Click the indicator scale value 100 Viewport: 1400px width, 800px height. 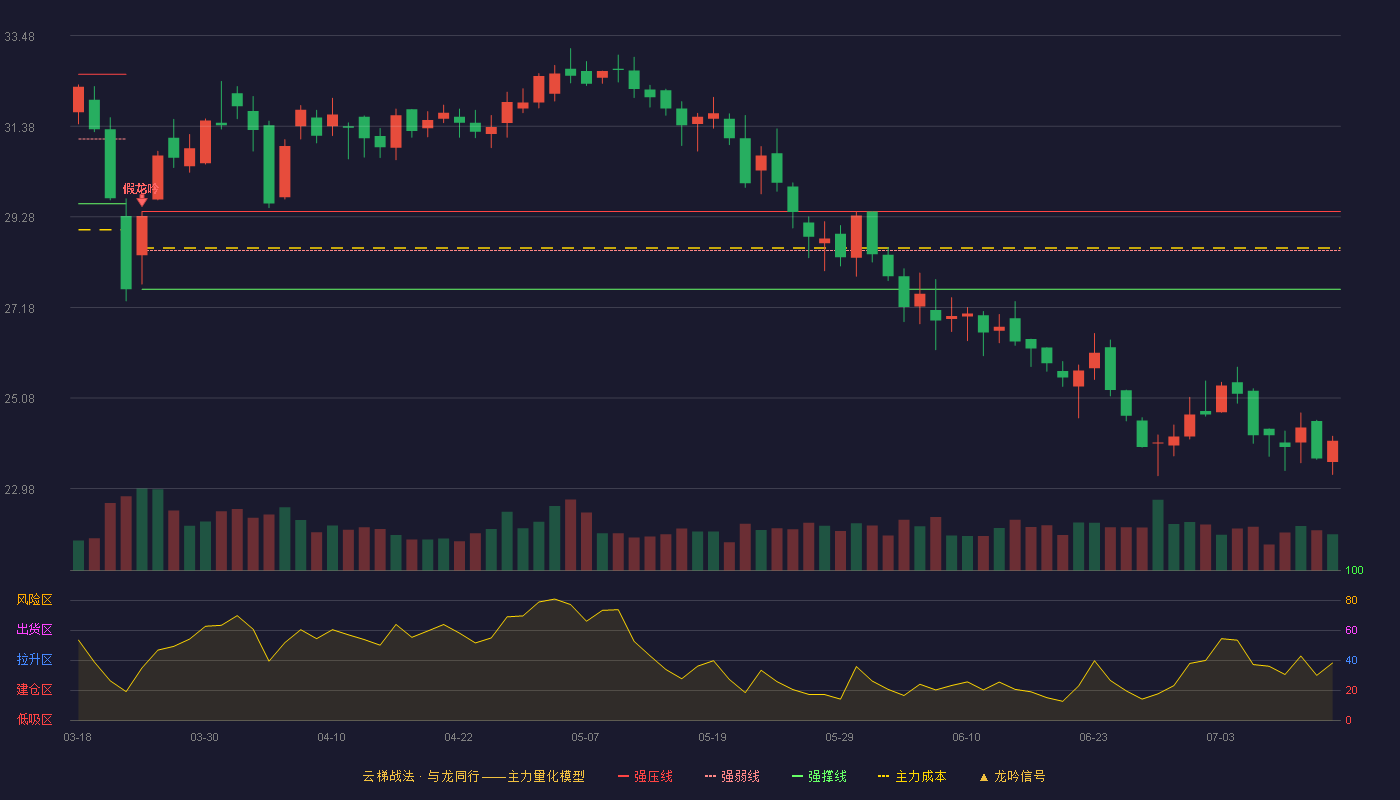(1354, 571)
